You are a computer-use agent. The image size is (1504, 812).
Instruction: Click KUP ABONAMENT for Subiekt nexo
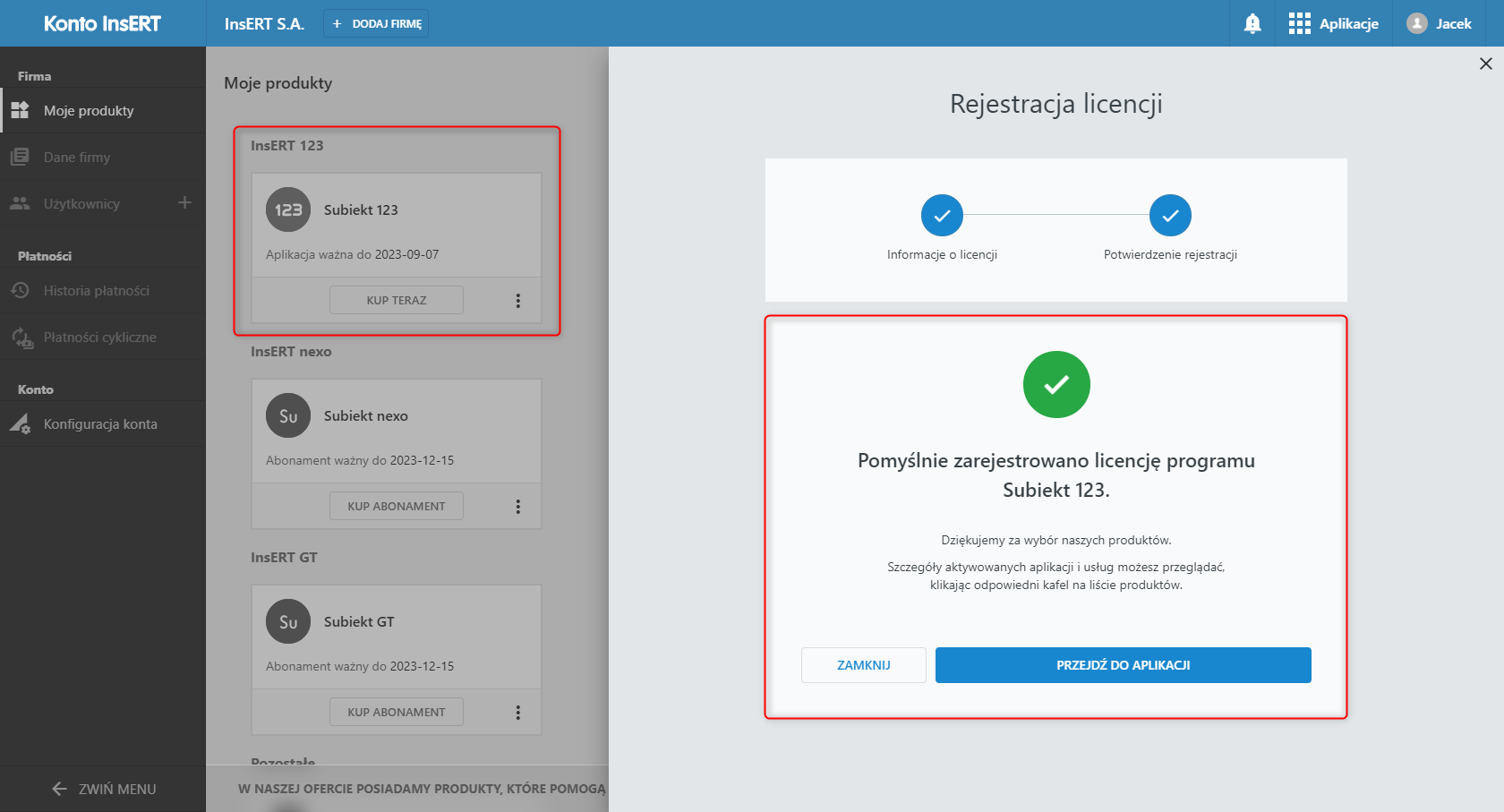click(x=397, y=506)
